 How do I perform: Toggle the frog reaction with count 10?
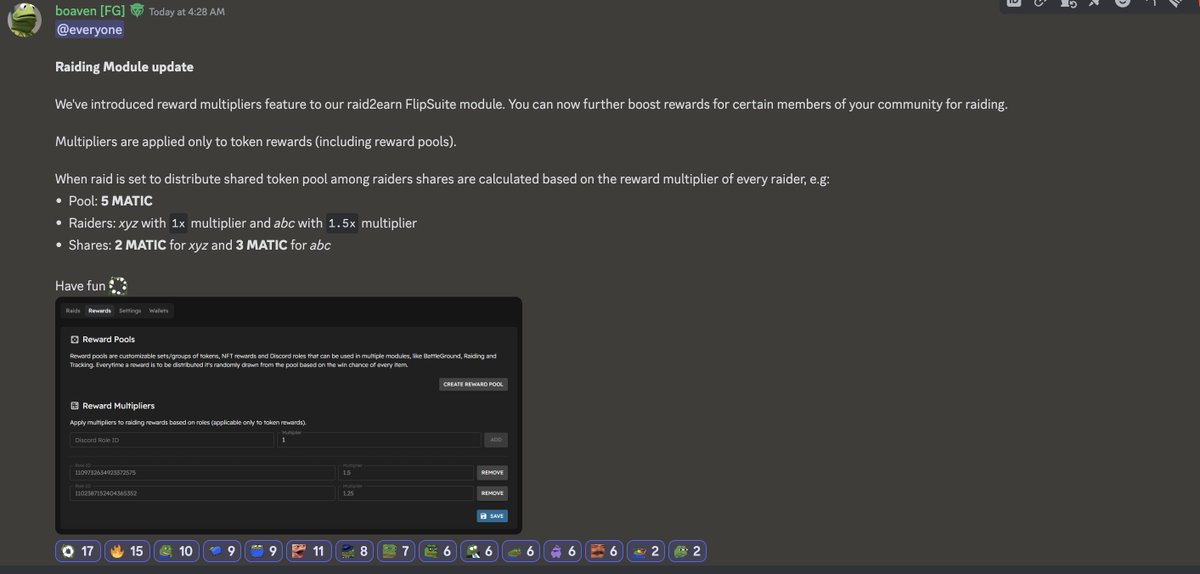pos(176,550)
